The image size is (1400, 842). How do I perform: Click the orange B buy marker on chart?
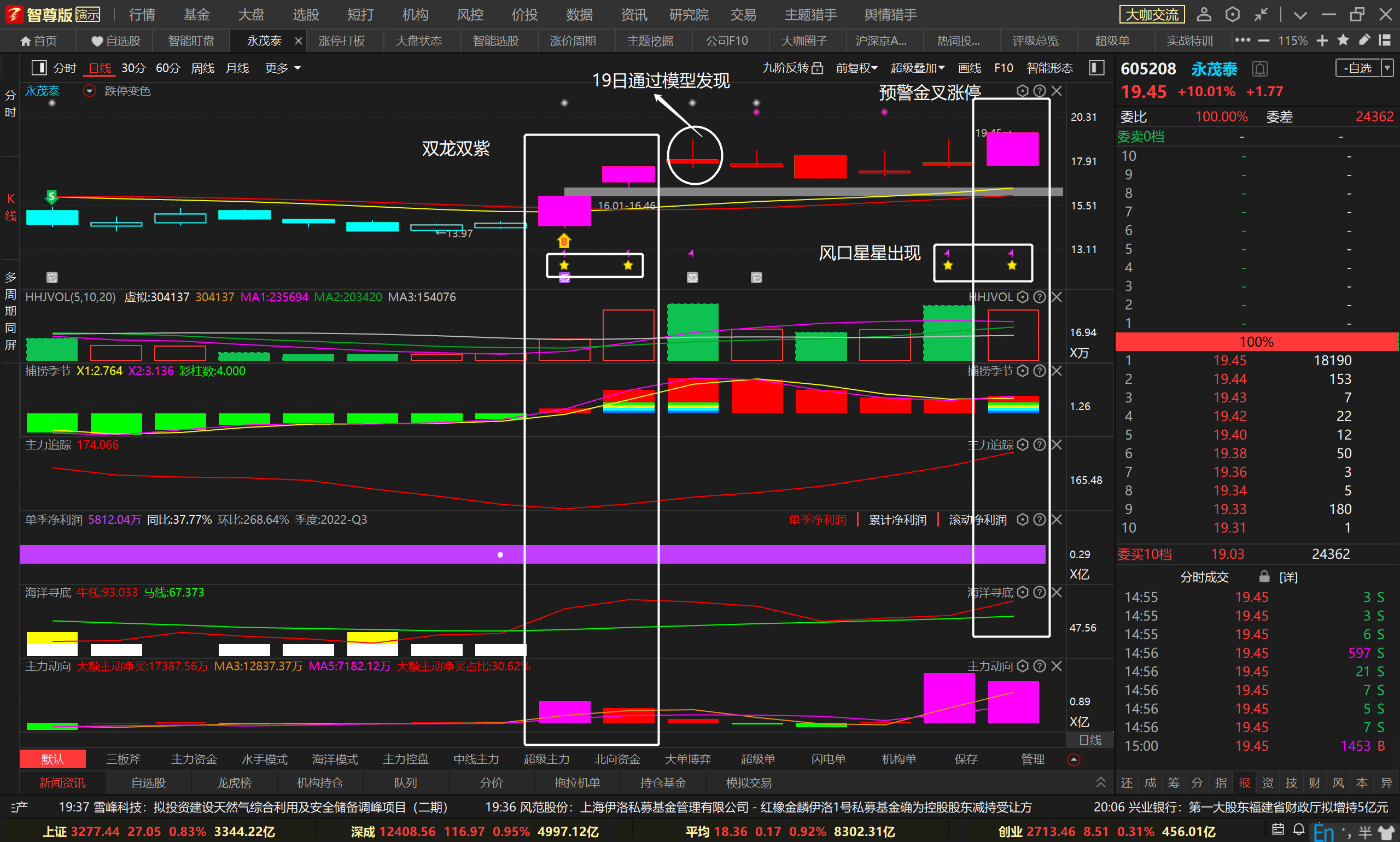click(x=563, y=241)
